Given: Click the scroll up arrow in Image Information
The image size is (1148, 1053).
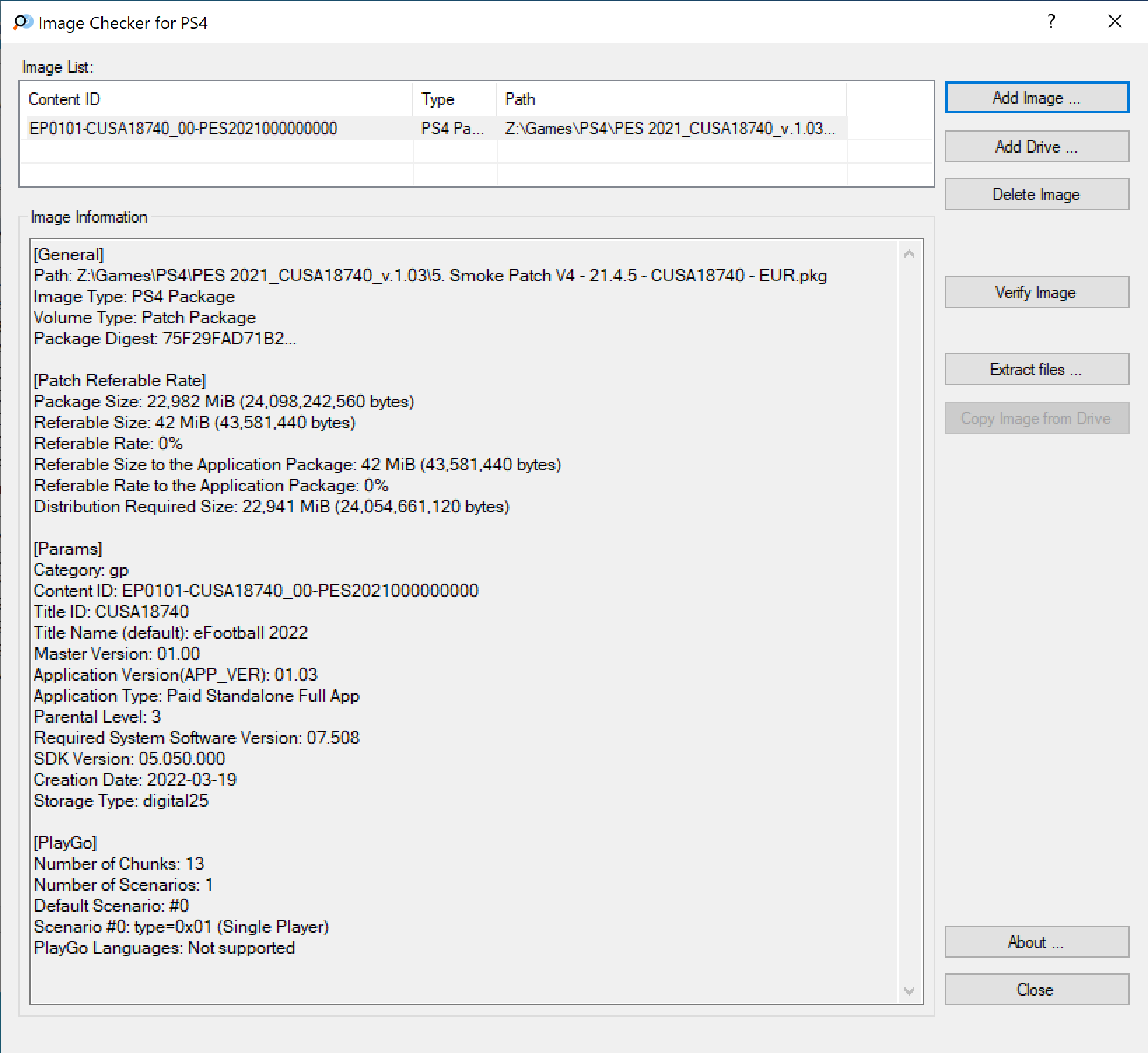Looking at the screenshot, I should tap(909, 253).
